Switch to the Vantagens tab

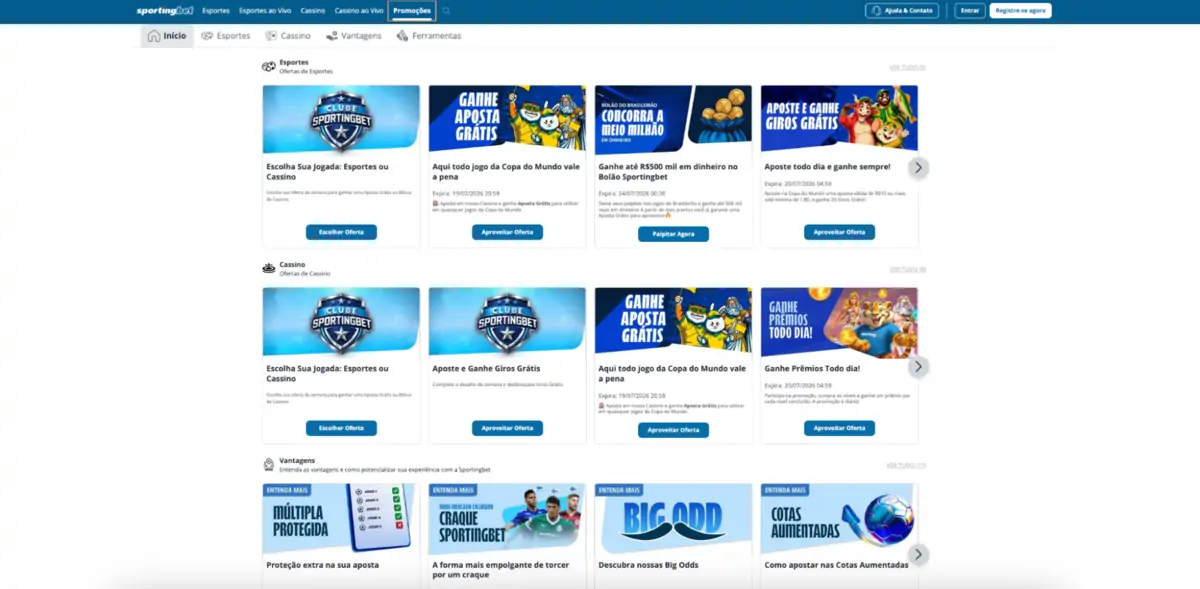point(354,36)
